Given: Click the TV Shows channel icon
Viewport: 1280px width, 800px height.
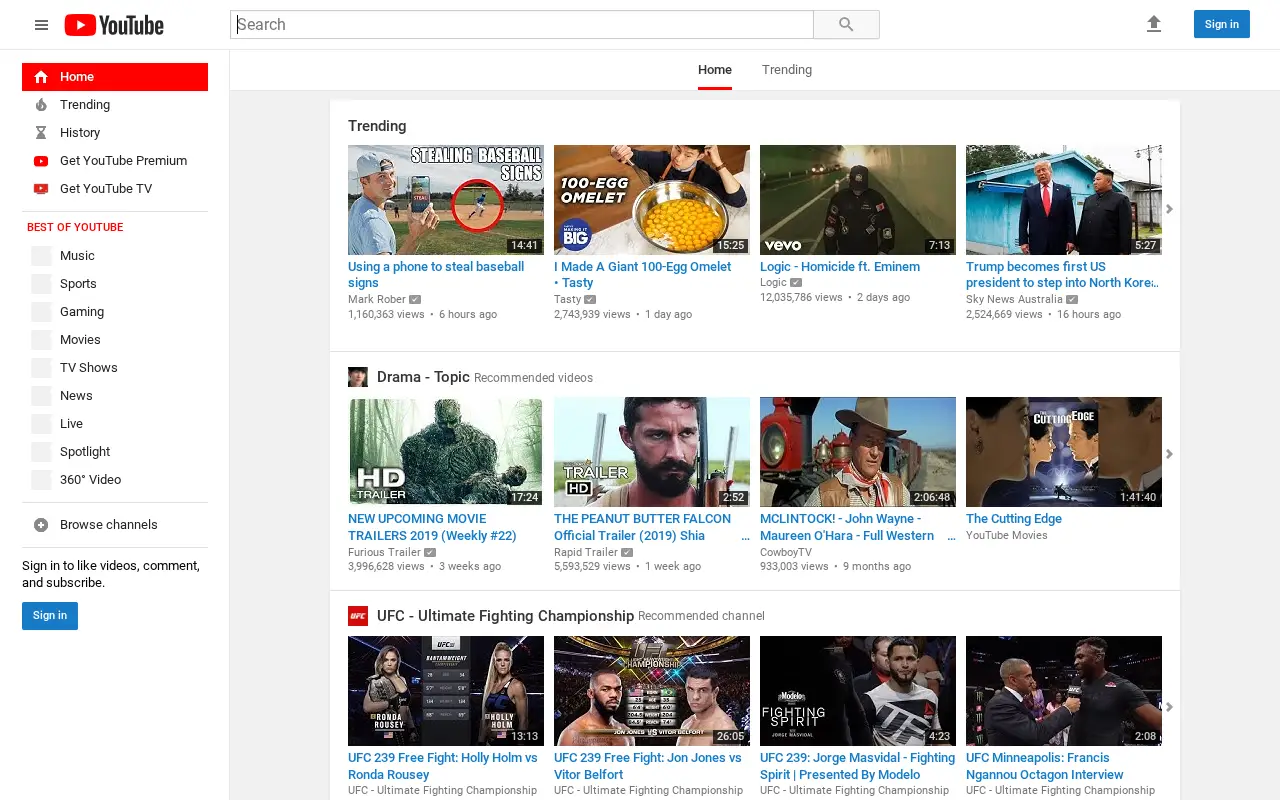Looking at the screenshot, I should point(41,368).
